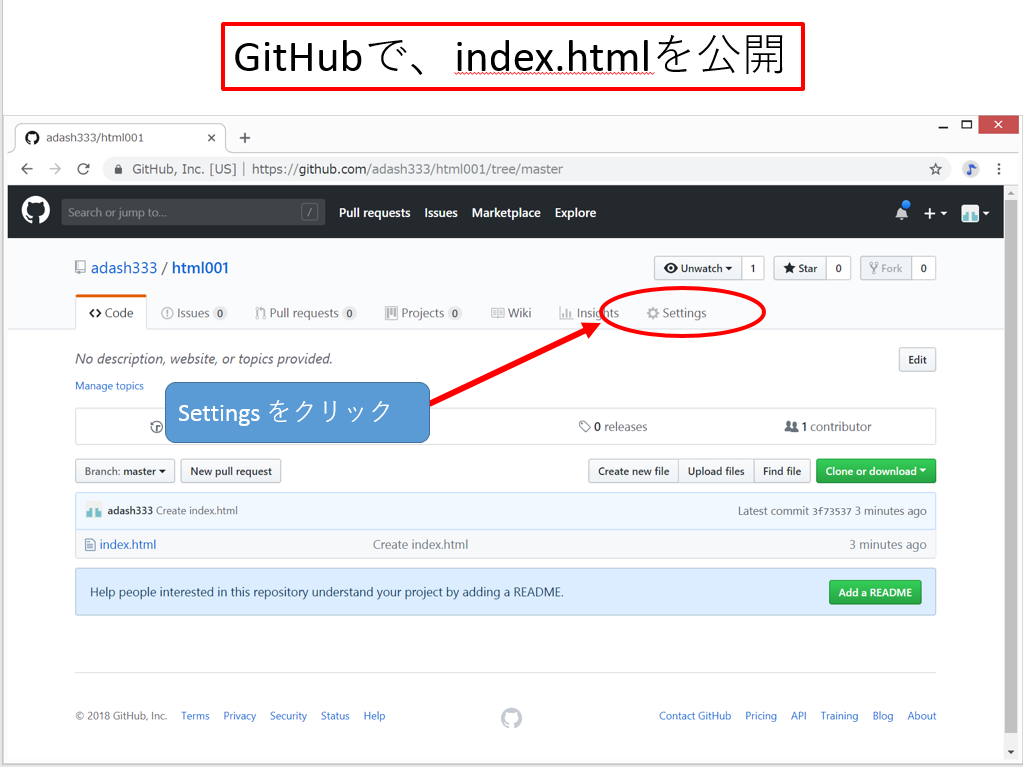
Task: Open a new browser tab with plus
Action: (245, 138)
